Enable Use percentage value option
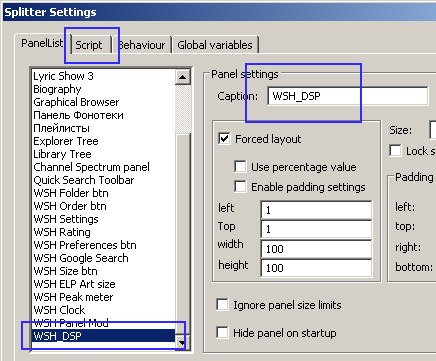 click(x=240, y=166)
